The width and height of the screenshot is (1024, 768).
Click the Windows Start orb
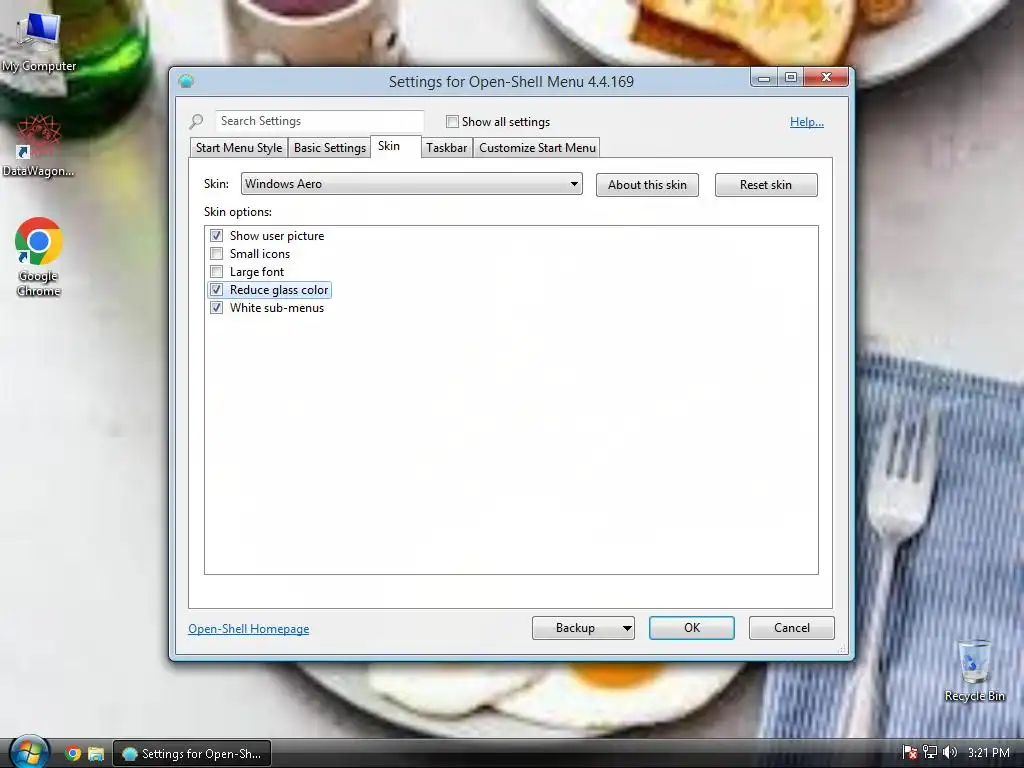(29, 753)
